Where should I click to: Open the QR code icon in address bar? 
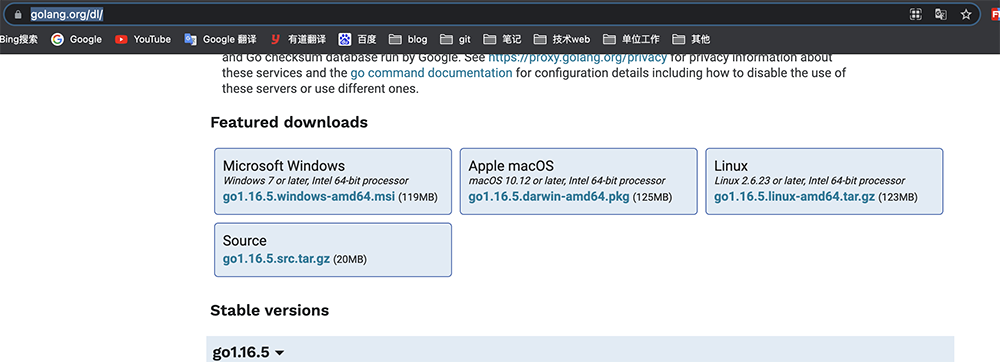coord(915,14)
